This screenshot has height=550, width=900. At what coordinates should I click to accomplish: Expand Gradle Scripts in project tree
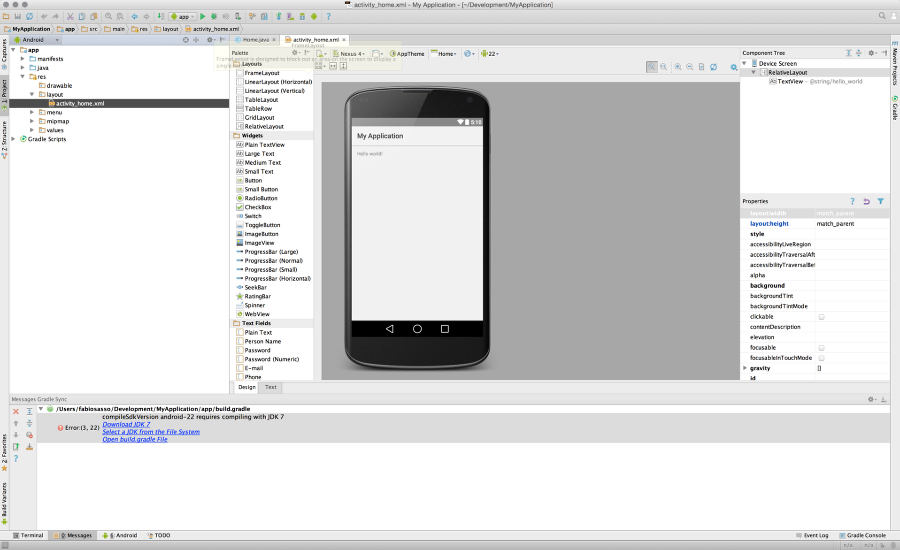(x=13, y=139)
